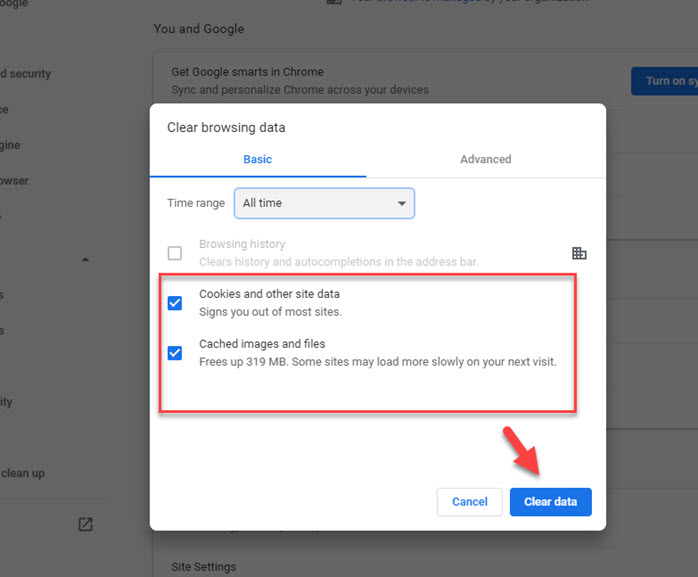This screenshot has height=577, width=698.
Task: Click 'Cookies and other site data' text
Action: [x=269, y=294]
